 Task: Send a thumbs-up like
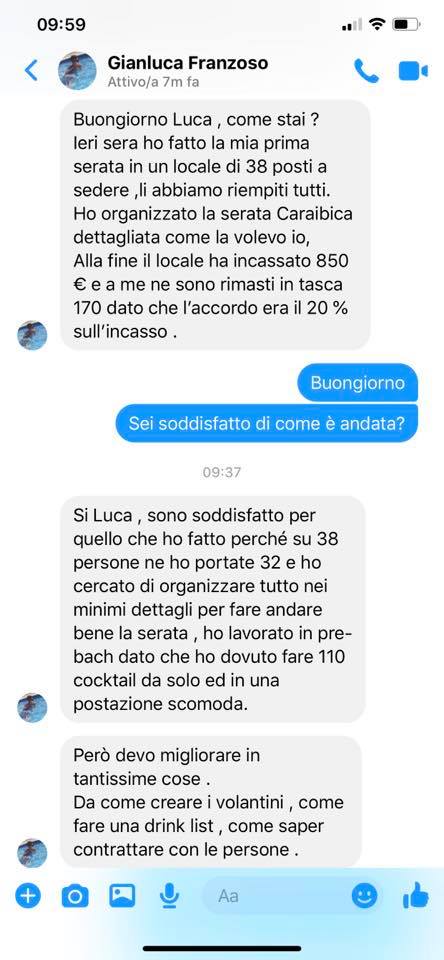click(x=416, y=896)
